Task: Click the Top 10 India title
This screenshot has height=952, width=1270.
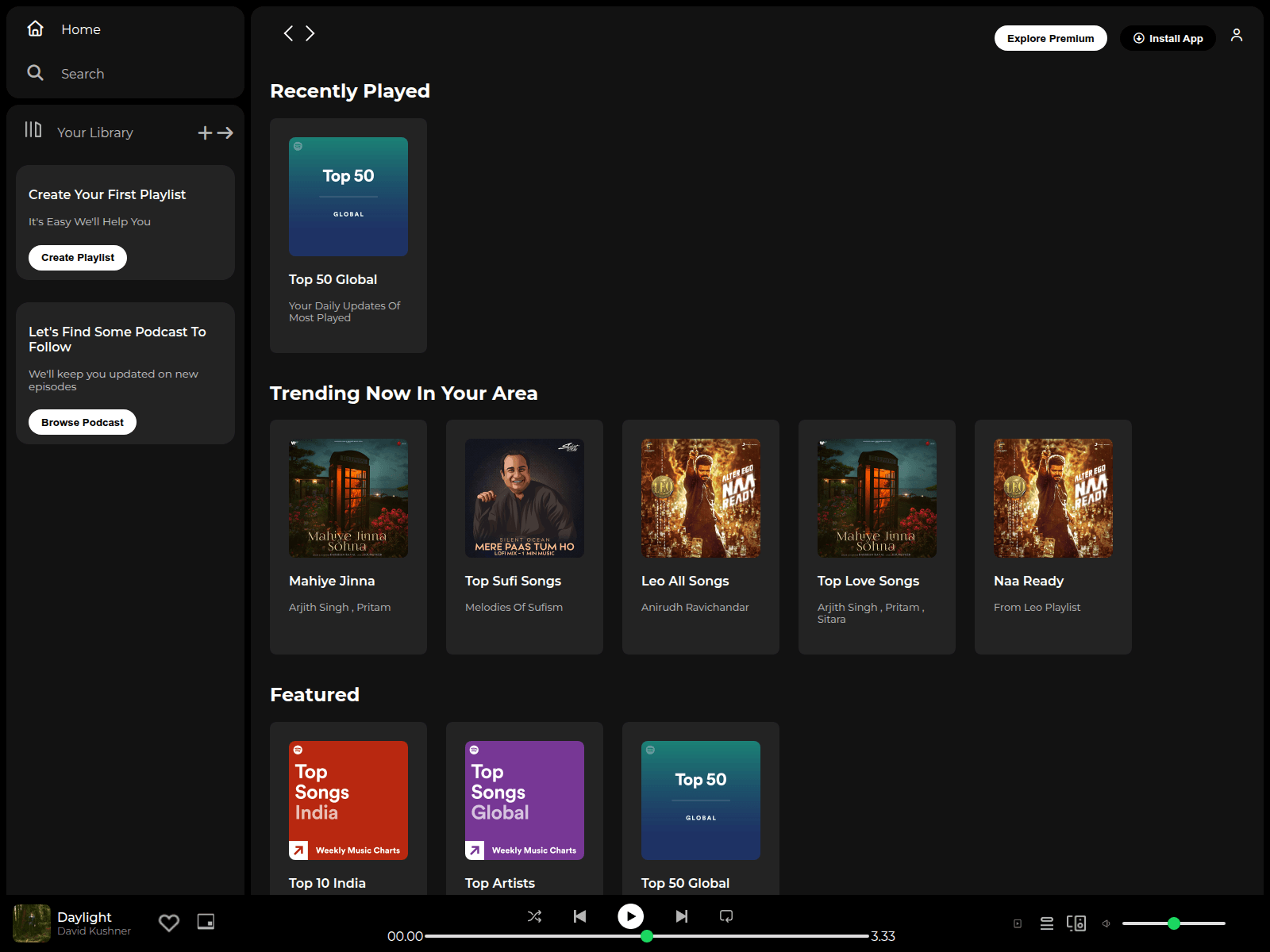Action: [327, 883]
